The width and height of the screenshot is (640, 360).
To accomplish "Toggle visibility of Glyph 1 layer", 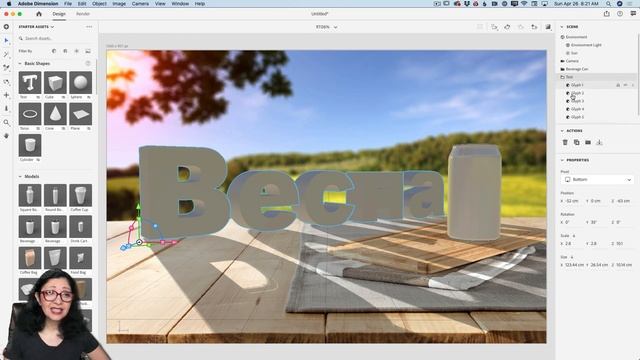I will [x=625, y=85].
